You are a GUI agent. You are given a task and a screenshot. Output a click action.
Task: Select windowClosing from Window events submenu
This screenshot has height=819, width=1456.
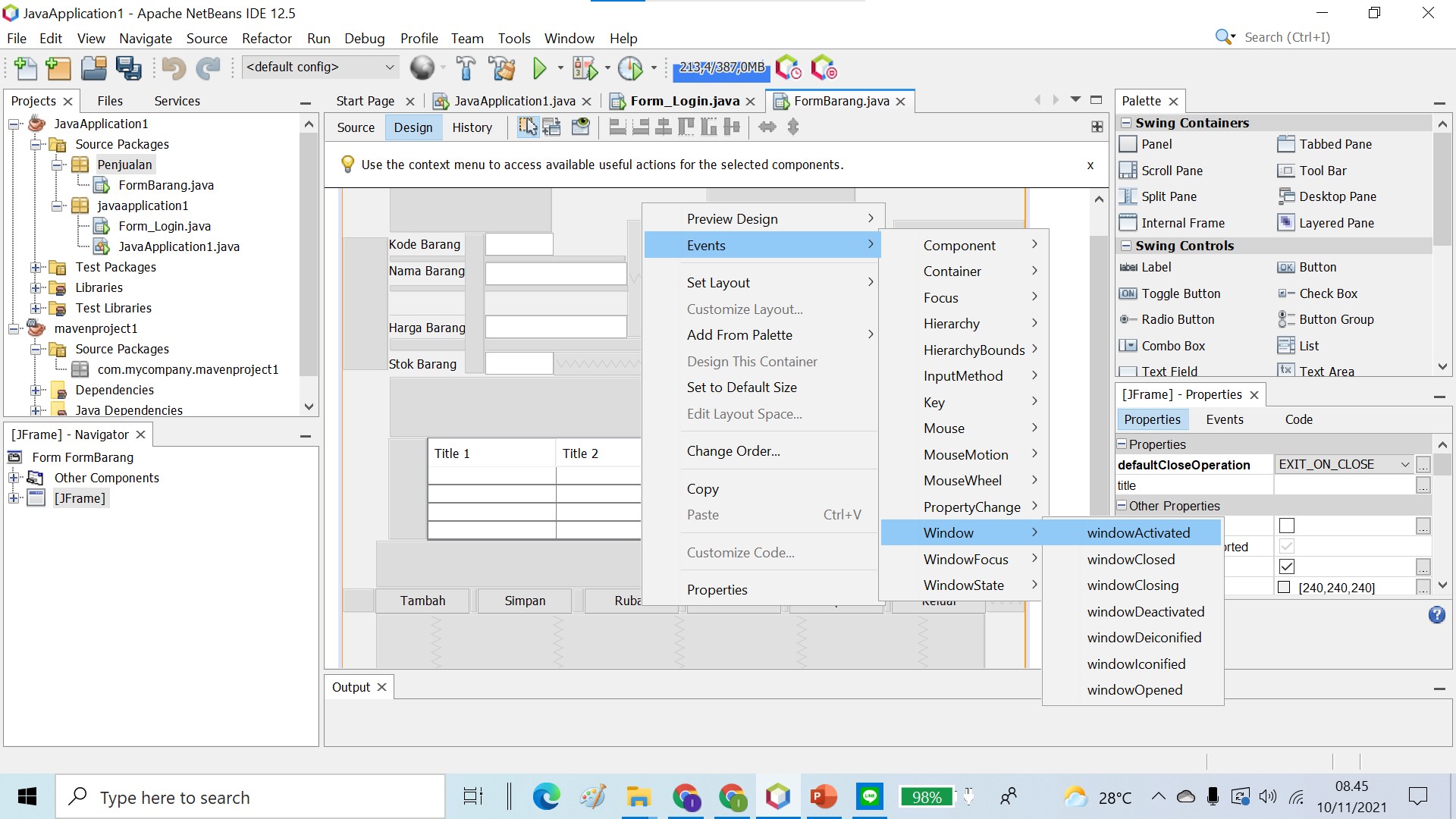pyautogui.click(x=1133, y=585)
